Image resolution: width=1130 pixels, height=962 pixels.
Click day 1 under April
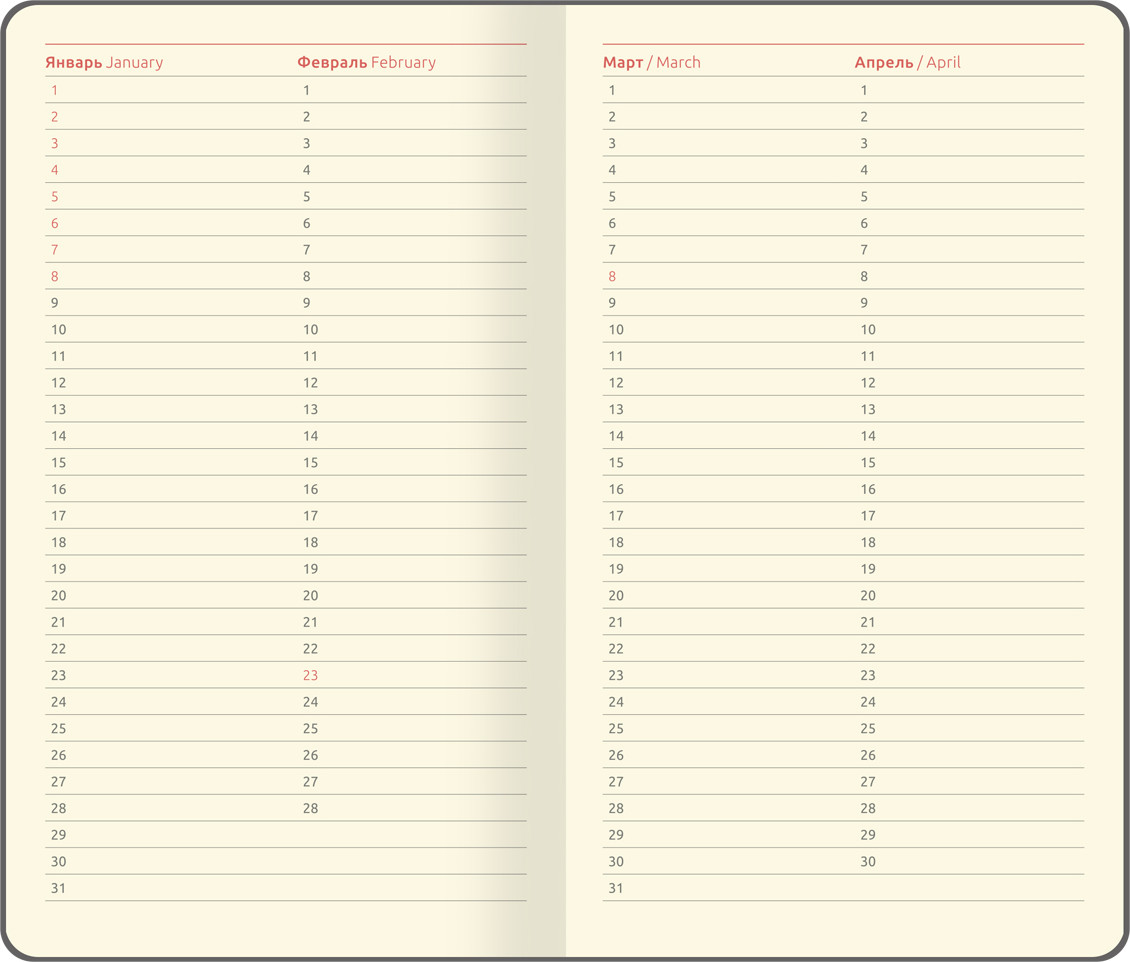[x=864, y=90]
